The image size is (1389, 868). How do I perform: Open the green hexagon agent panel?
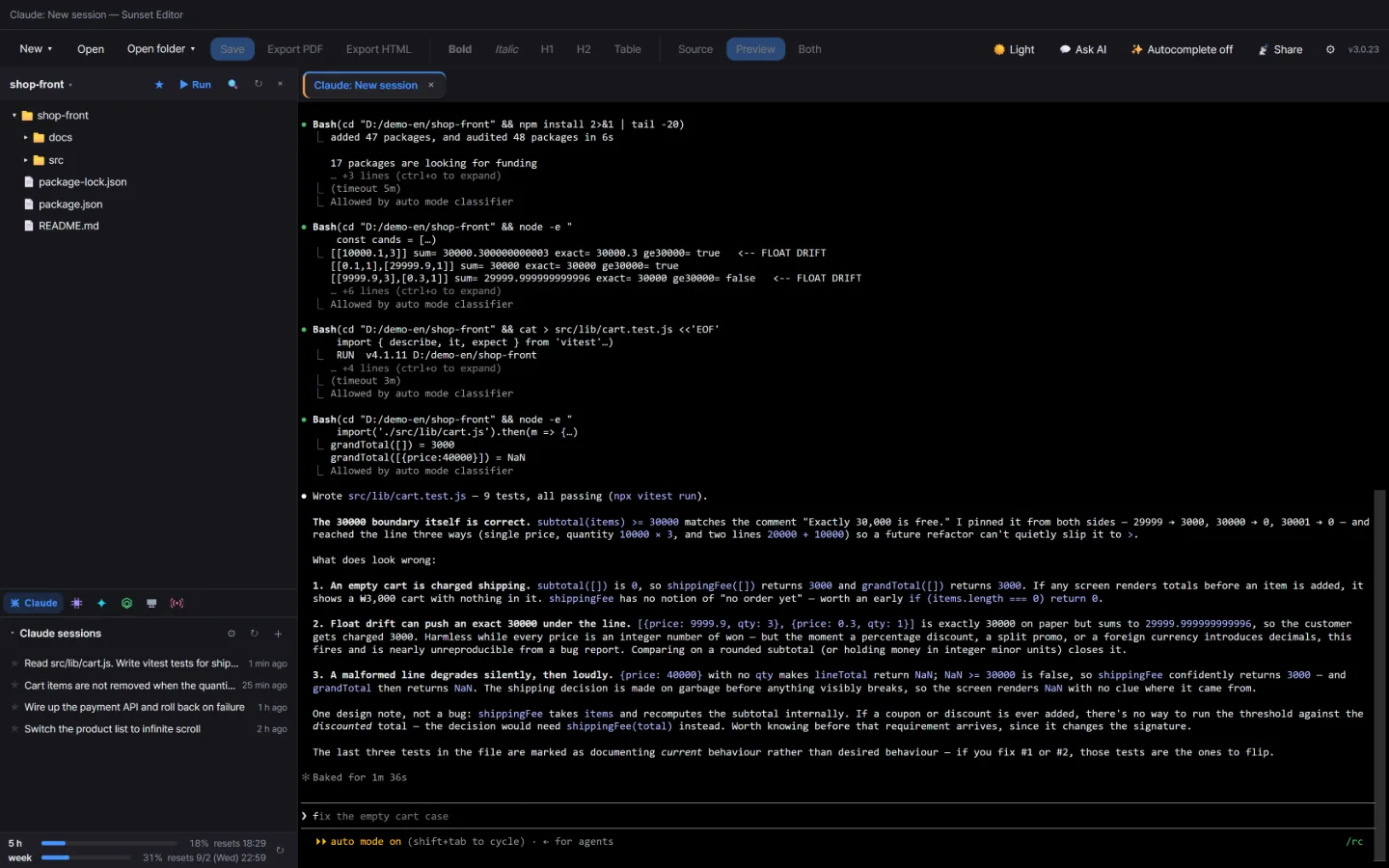pyautogui.click(x=126, y=603)
